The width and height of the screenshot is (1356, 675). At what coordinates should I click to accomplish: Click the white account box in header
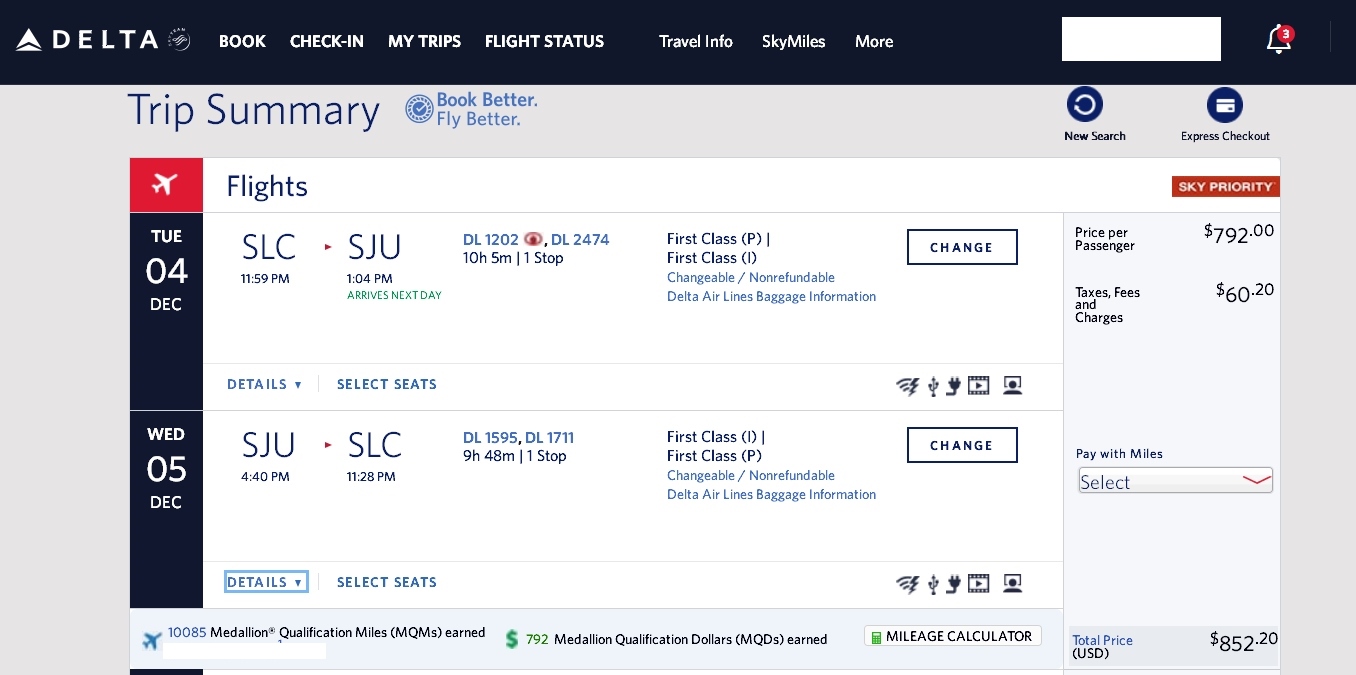(1141, 39)
